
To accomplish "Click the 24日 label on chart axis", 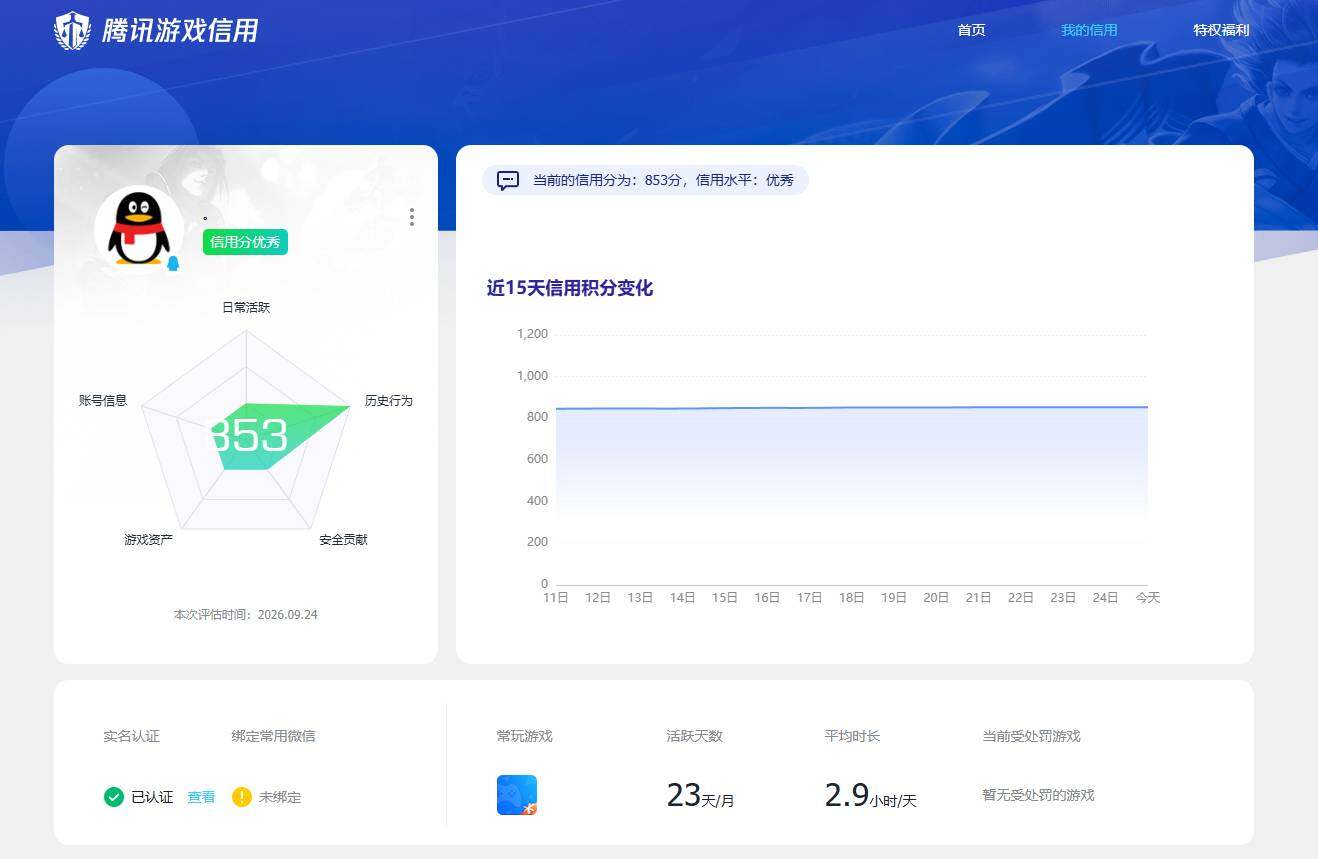I will coord(1105,597).
